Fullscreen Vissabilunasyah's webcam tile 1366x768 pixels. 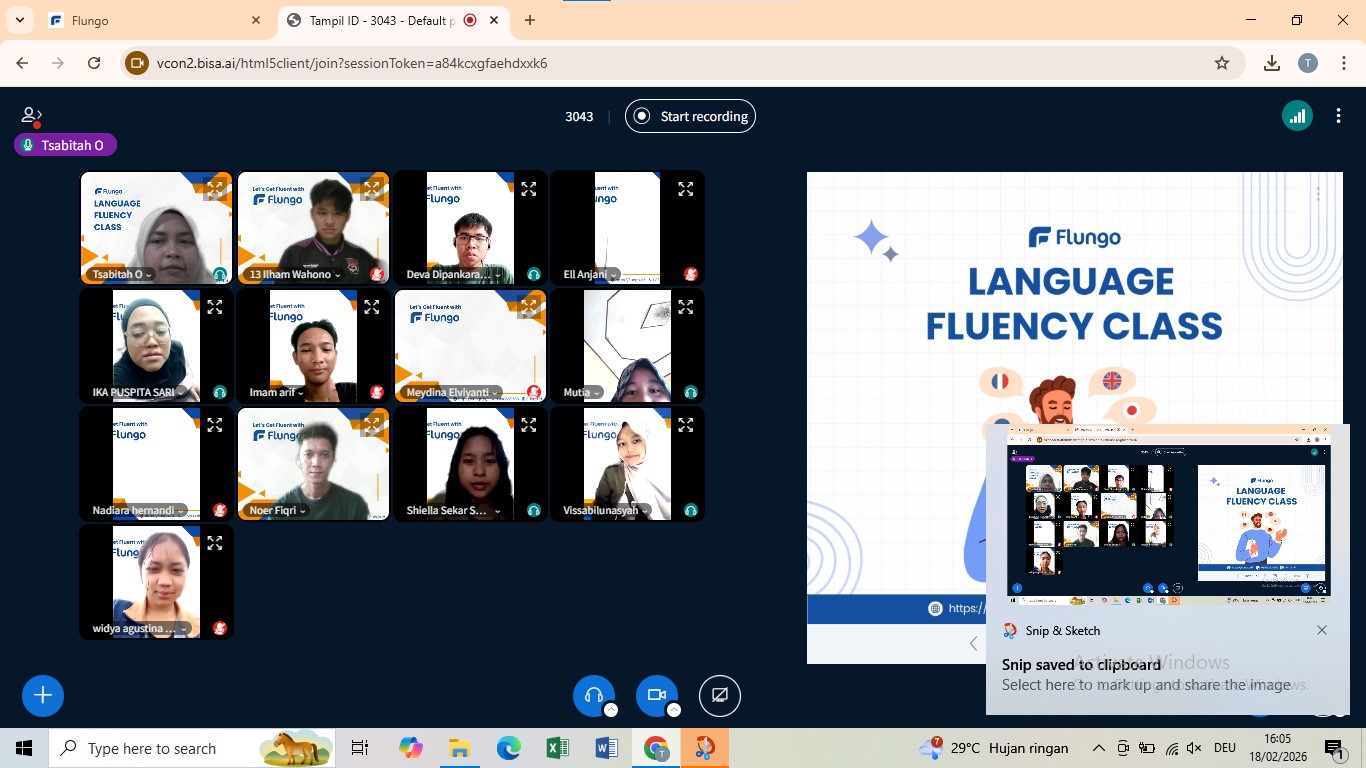[x=686, y=424]
